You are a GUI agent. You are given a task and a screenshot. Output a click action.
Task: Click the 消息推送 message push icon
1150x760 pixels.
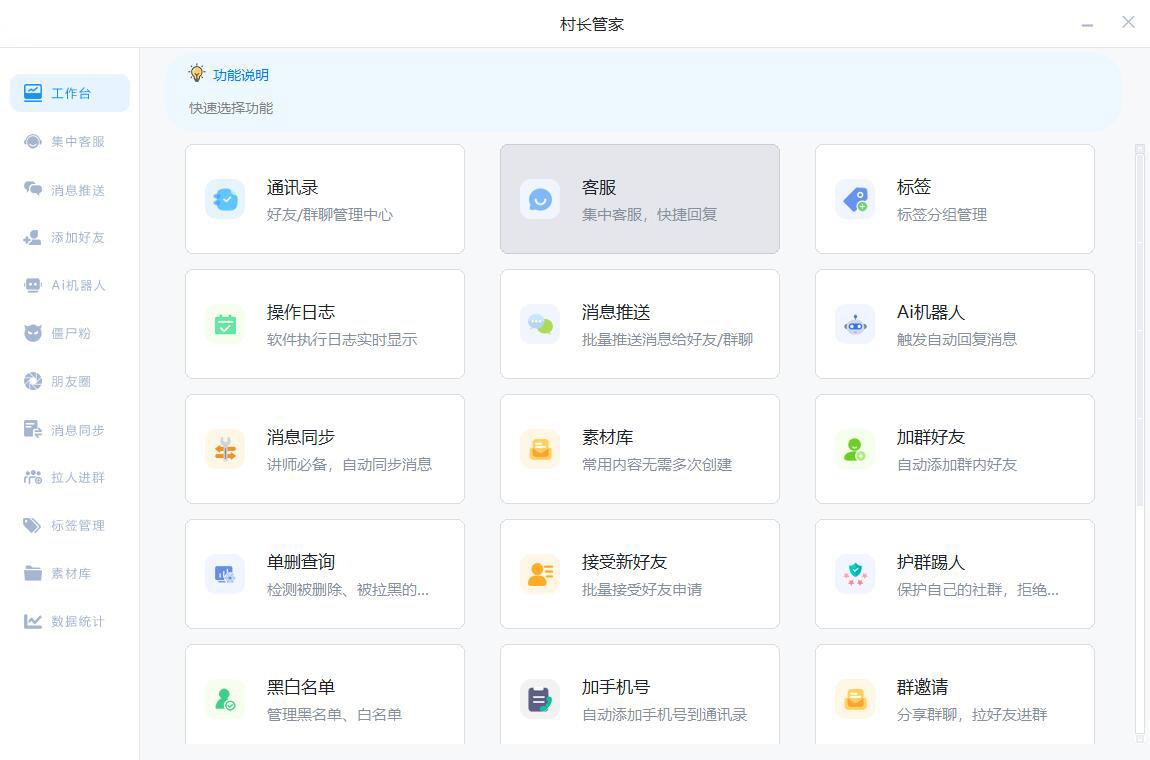click(x=540, y=324)
